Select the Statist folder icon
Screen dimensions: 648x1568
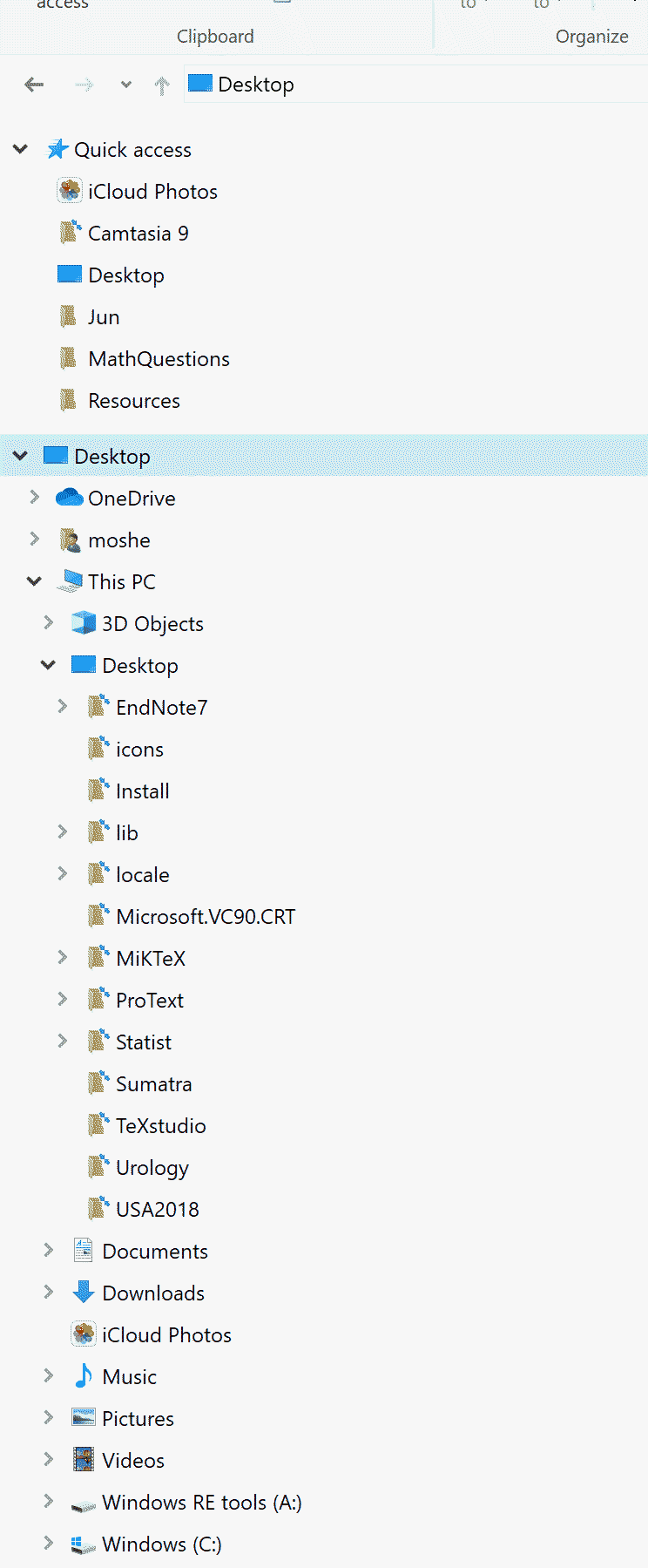click(x=98, y=1042)
